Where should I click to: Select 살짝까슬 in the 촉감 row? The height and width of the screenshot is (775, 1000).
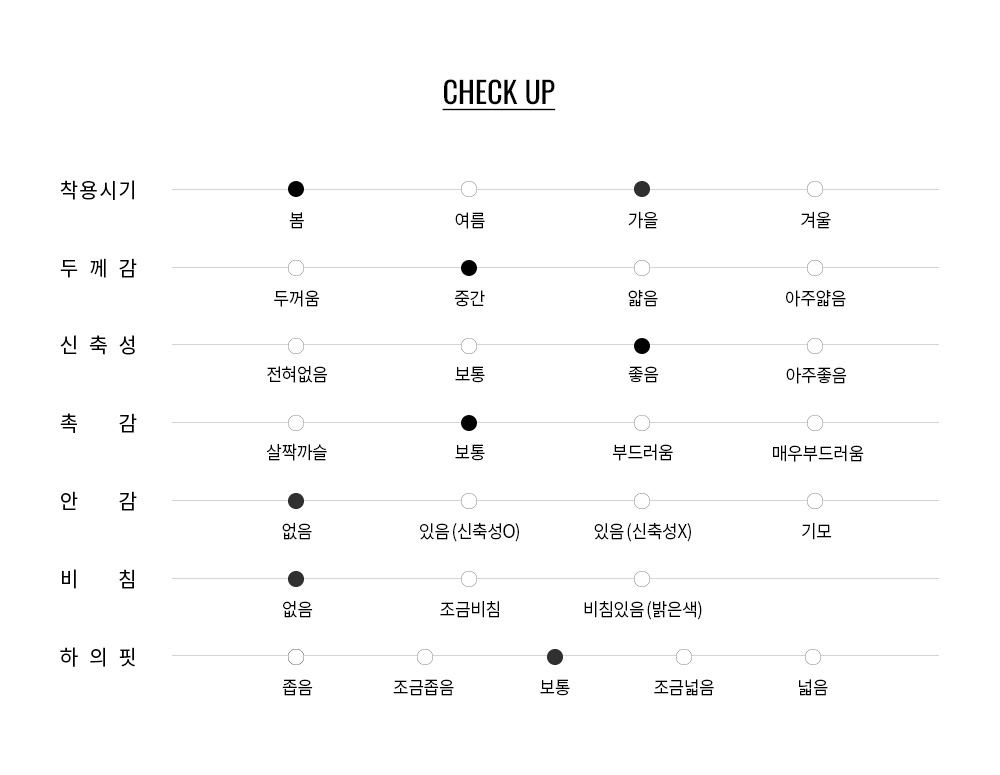pos(296,423)
